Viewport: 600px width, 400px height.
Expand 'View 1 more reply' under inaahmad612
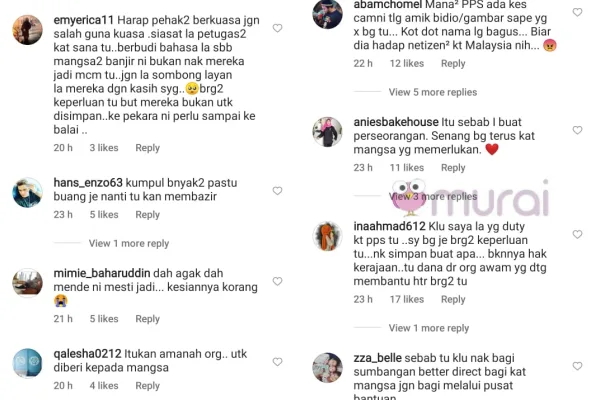pos(429,328)
